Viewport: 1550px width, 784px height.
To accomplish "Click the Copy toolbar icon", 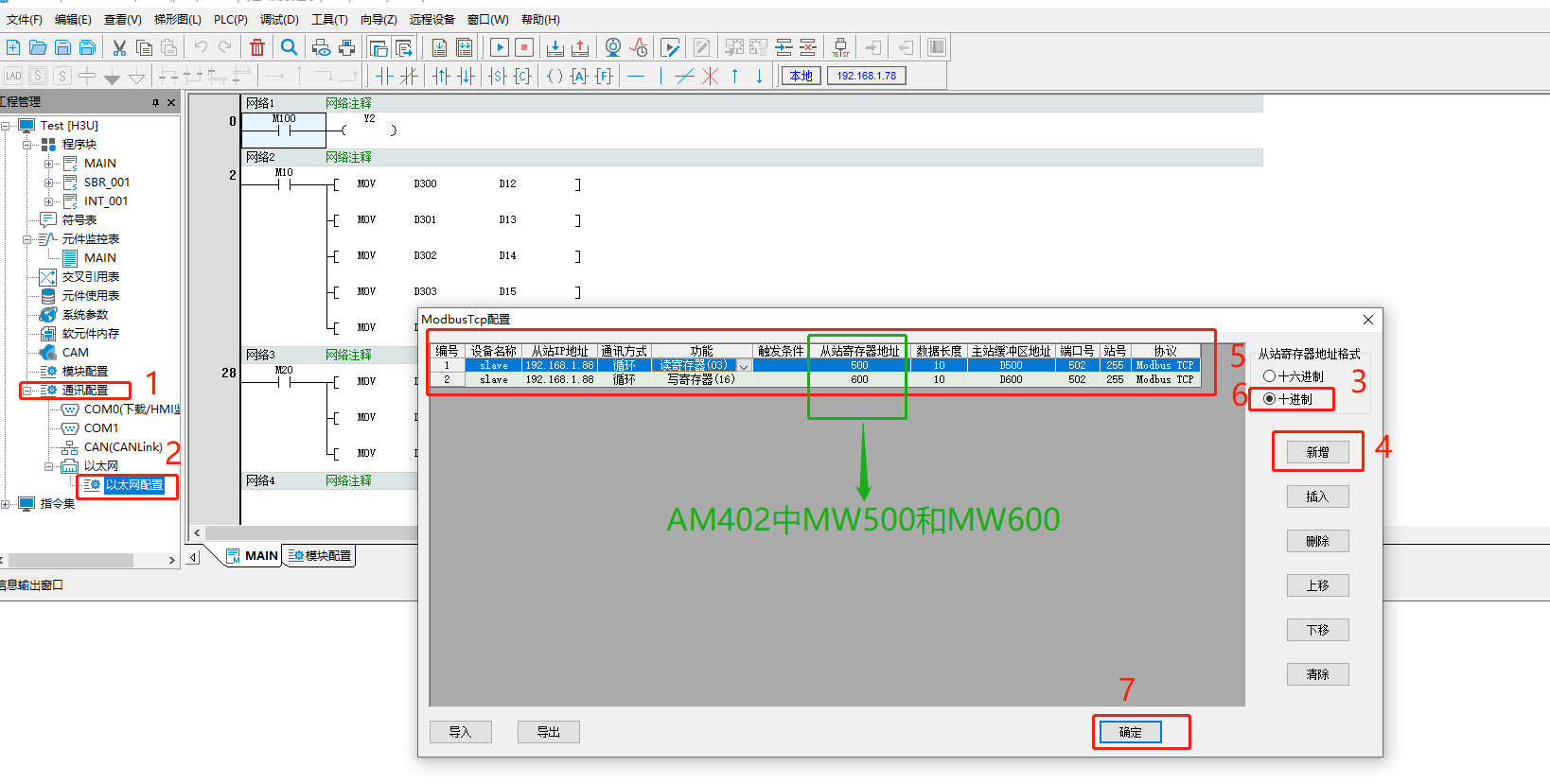I will point(144,47).
